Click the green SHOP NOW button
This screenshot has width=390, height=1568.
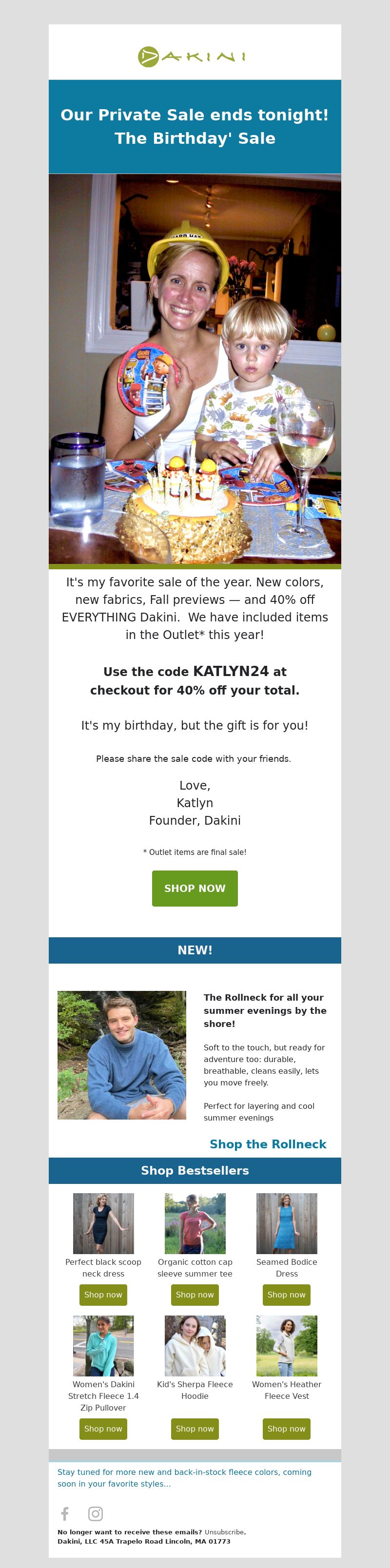pos(195,888)
